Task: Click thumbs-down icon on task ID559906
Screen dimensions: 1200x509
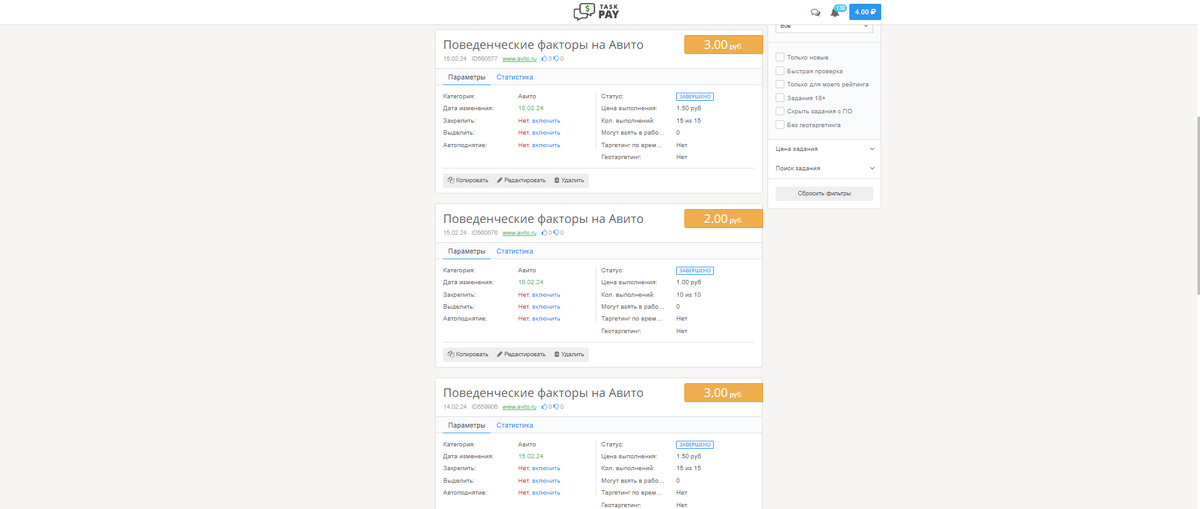Action: click(557, 407)
